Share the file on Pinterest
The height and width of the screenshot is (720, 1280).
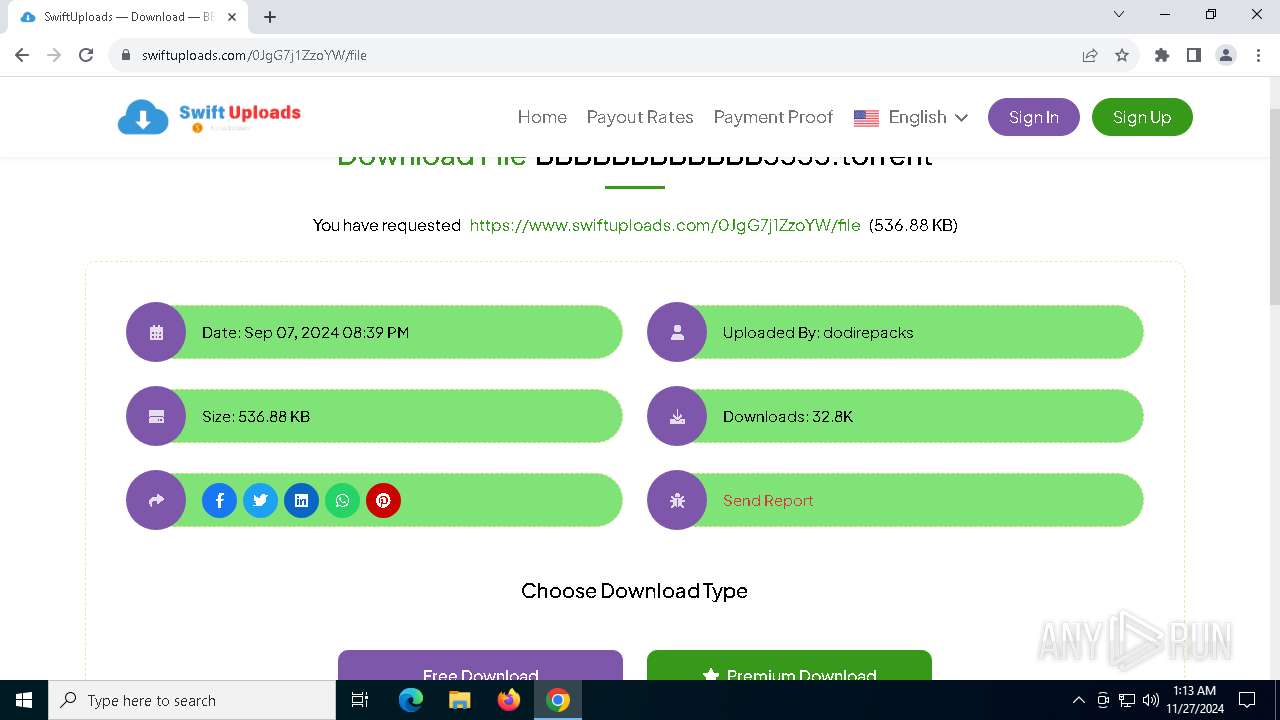(383, 500)
